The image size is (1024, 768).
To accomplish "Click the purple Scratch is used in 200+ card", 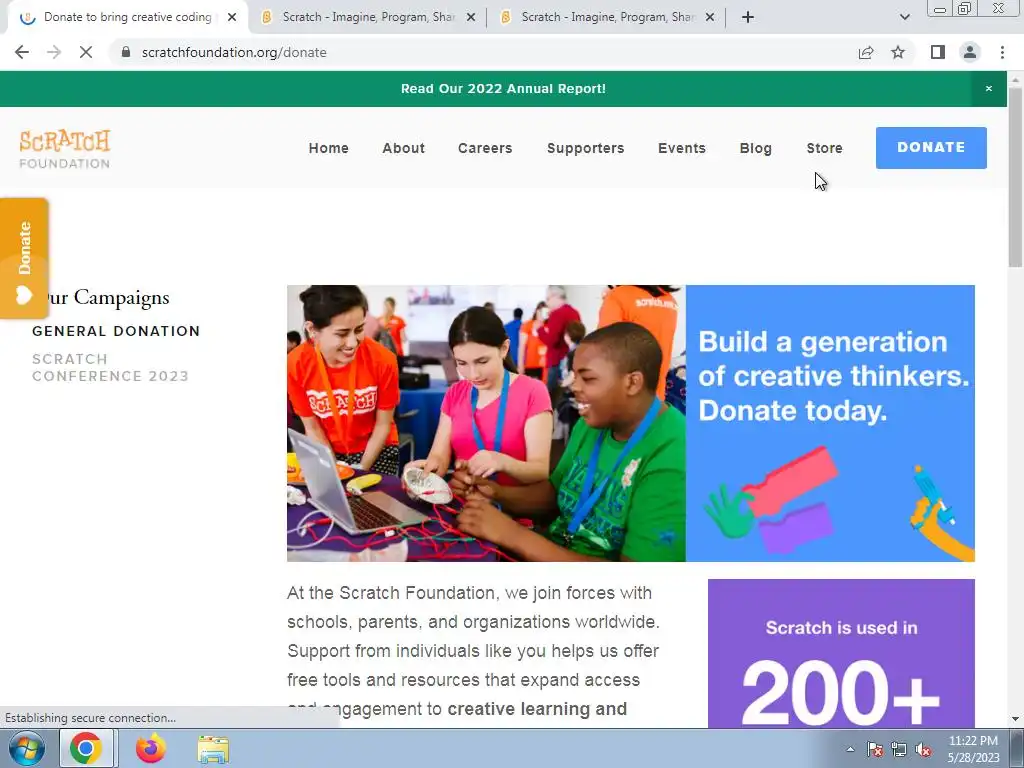I will 841,654.
